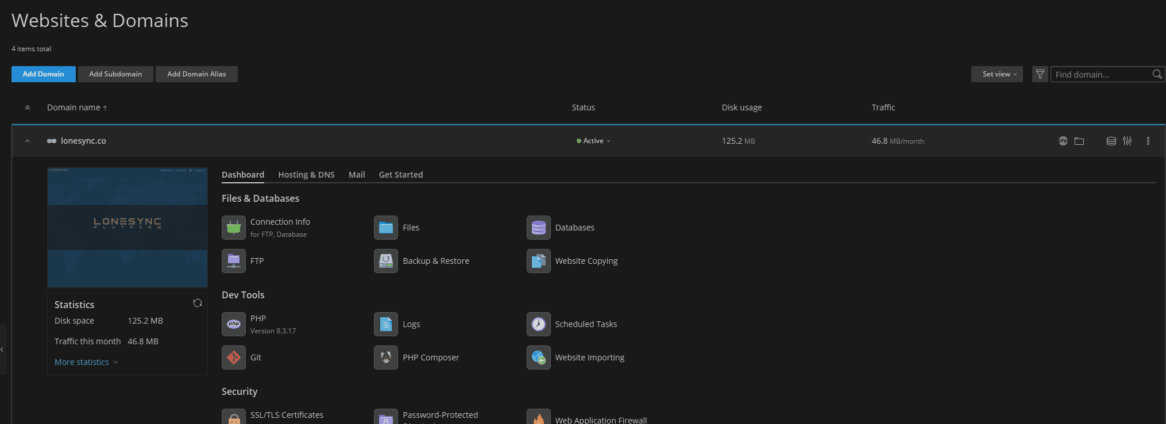Image resolution: width=1166 pixels, height=424 pixels.
Task: Open the Scheduled Tasks clock icon
Action: click(x=539, y=324)
